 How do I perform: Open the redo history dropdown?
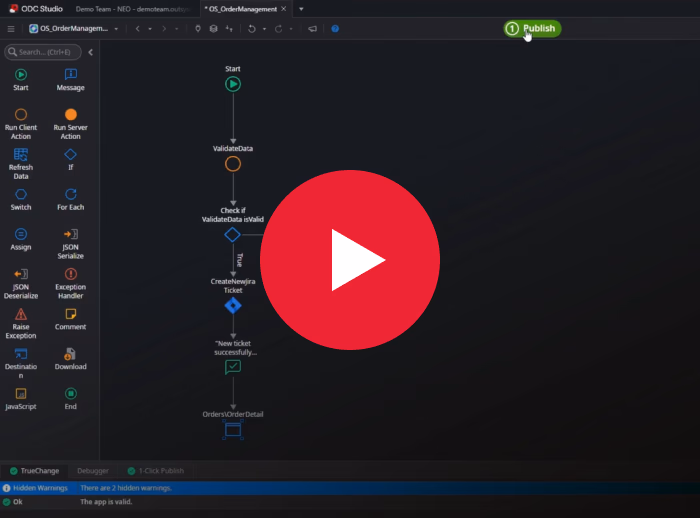point(291,29)
